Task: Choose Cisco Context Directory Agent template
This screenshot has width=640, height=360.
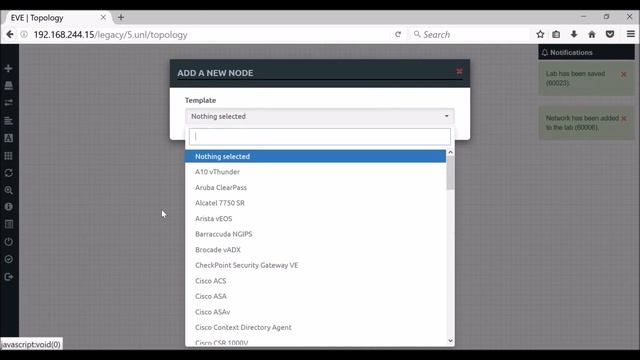Action: (315, 327)
